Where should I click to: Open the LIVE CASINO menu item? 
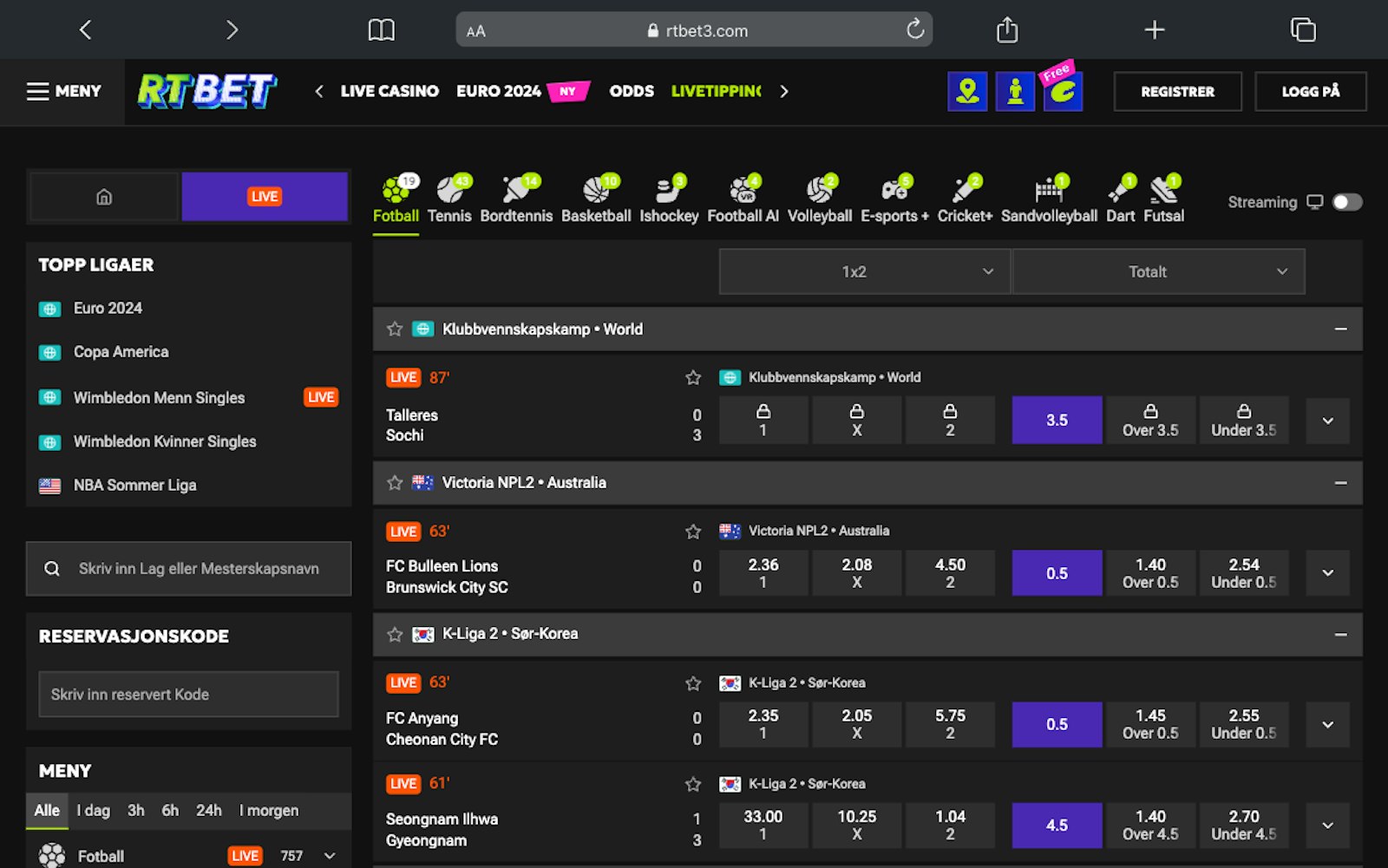tap(389, 90)
